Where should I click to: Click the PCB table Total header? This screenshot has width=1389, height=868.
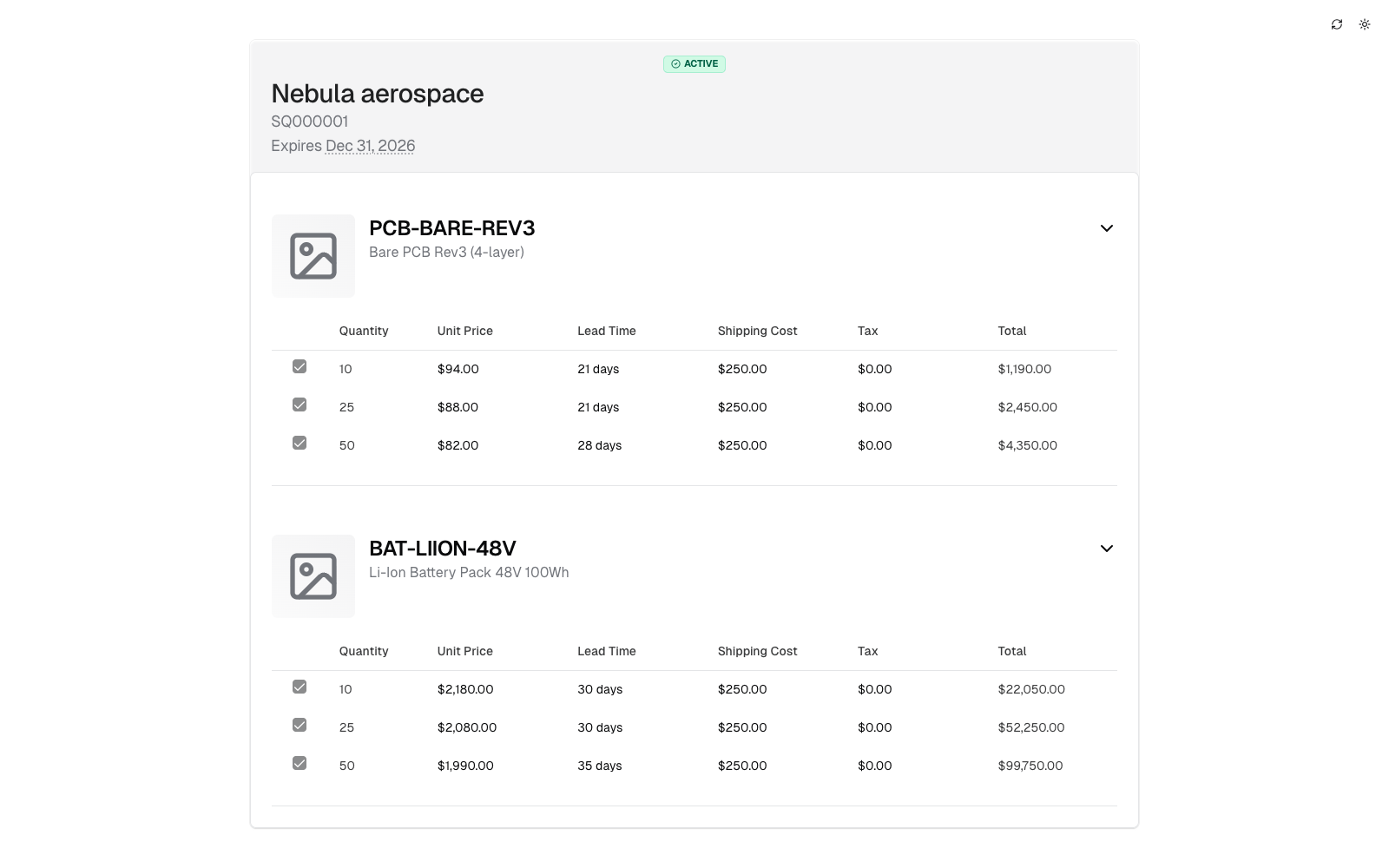click(1012, 331)
